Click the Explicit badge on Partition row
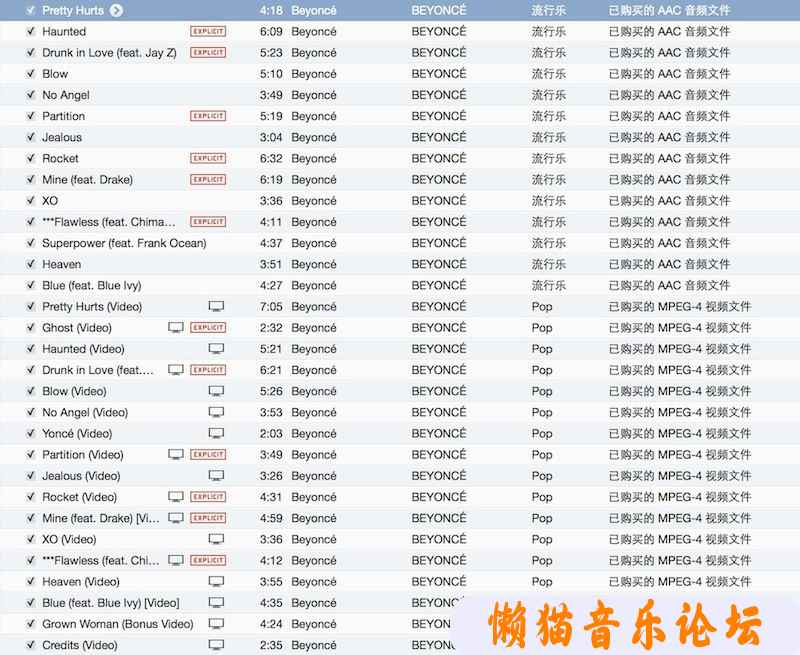This screenshot has height=655, width=800. pos(208,116)
